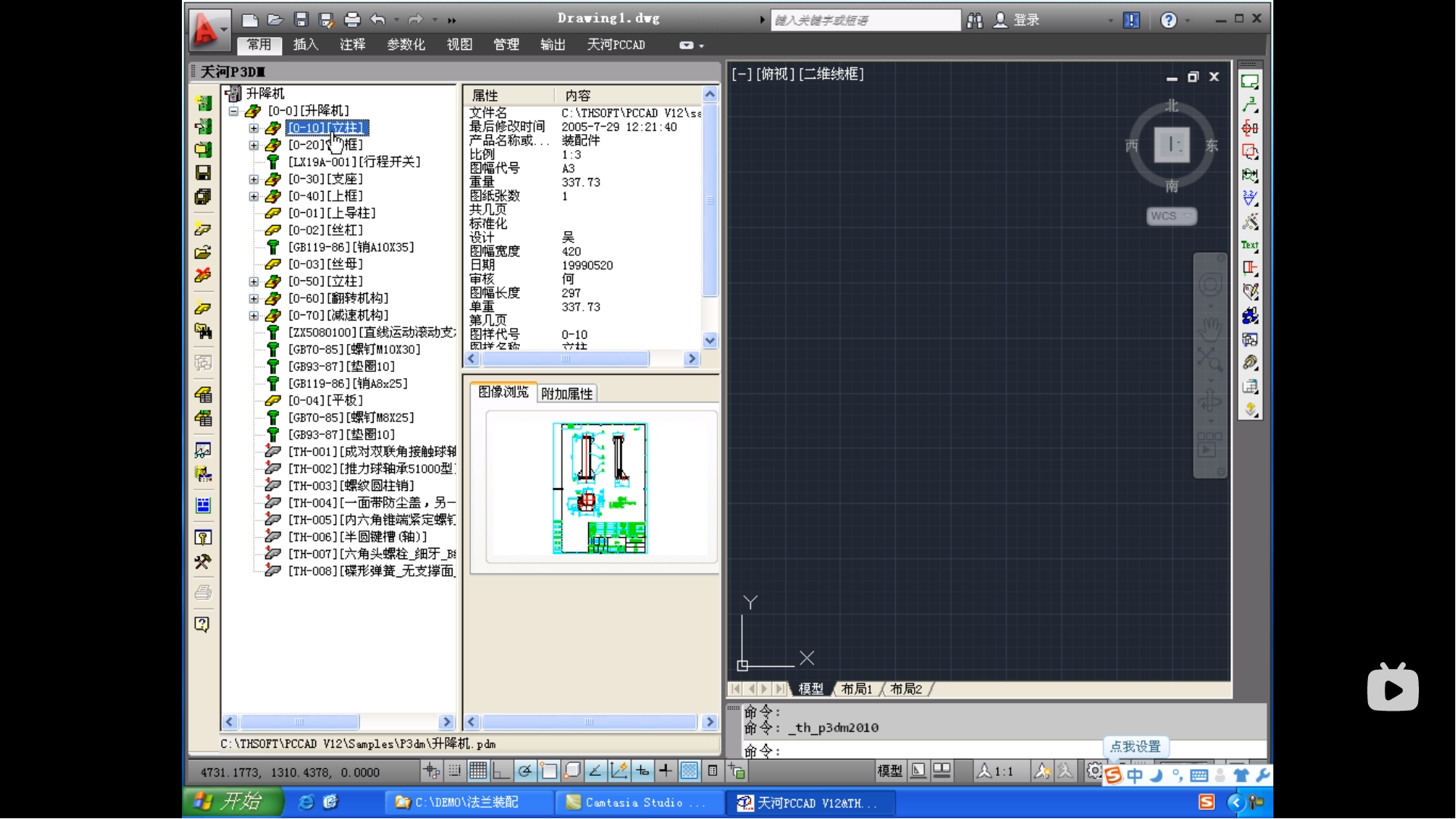Screen dimensions: 1456x819
Task: Click the Save As icon in quick access
Action: (327, 20)
